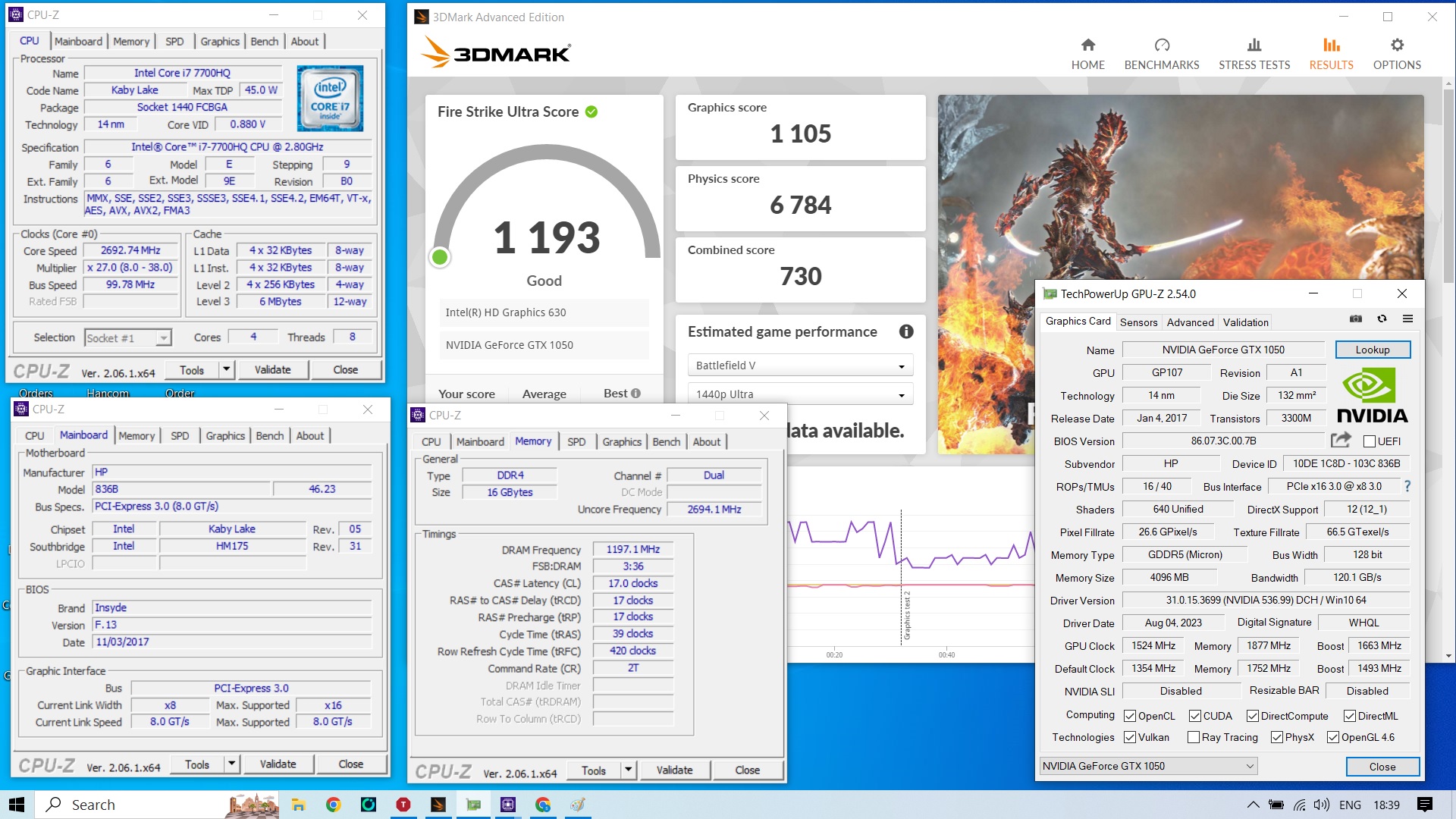Toggle the CUDA checkbox

click(1195, 716)
